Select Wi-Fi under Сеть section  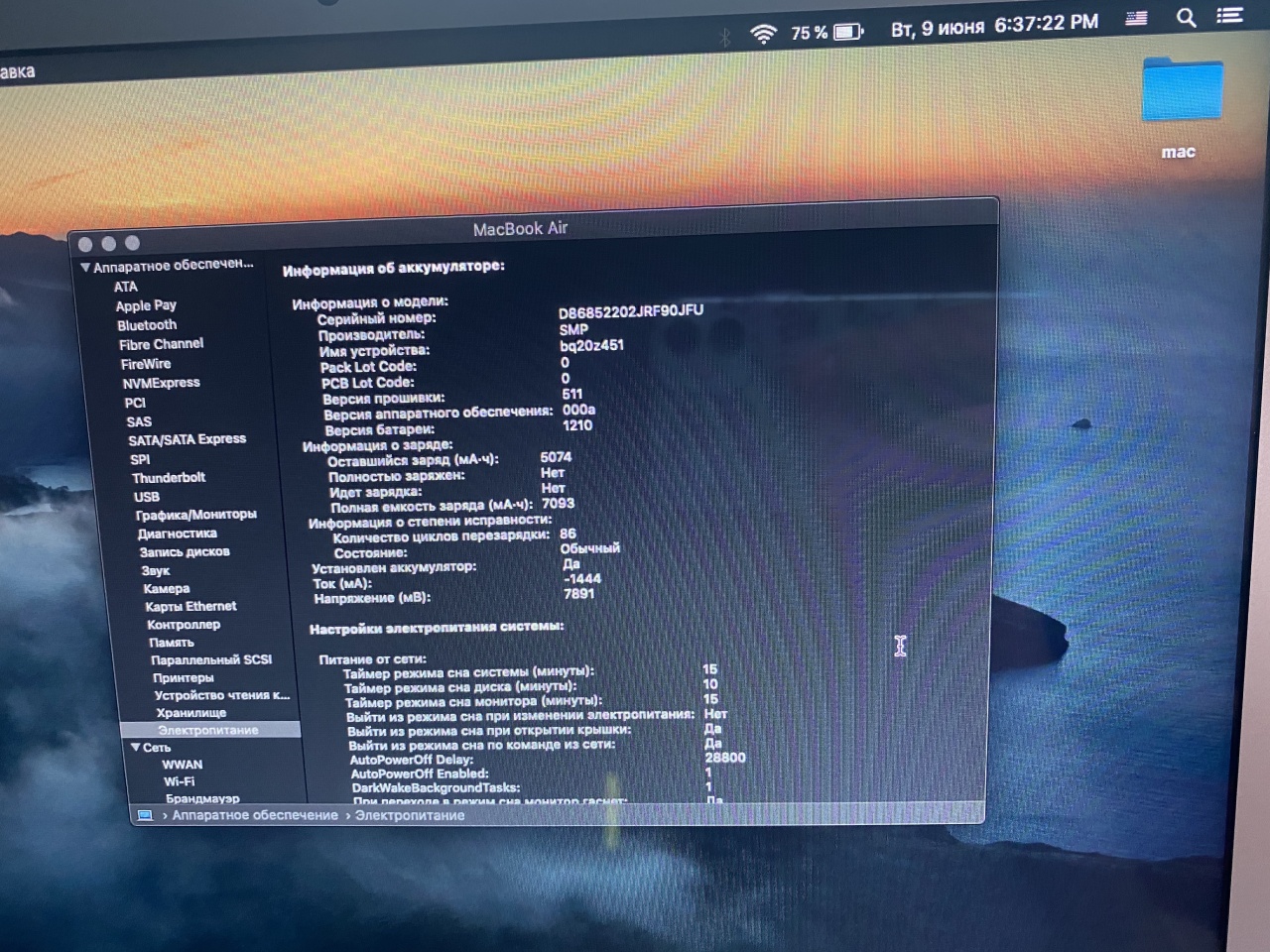tap(180, 781)
